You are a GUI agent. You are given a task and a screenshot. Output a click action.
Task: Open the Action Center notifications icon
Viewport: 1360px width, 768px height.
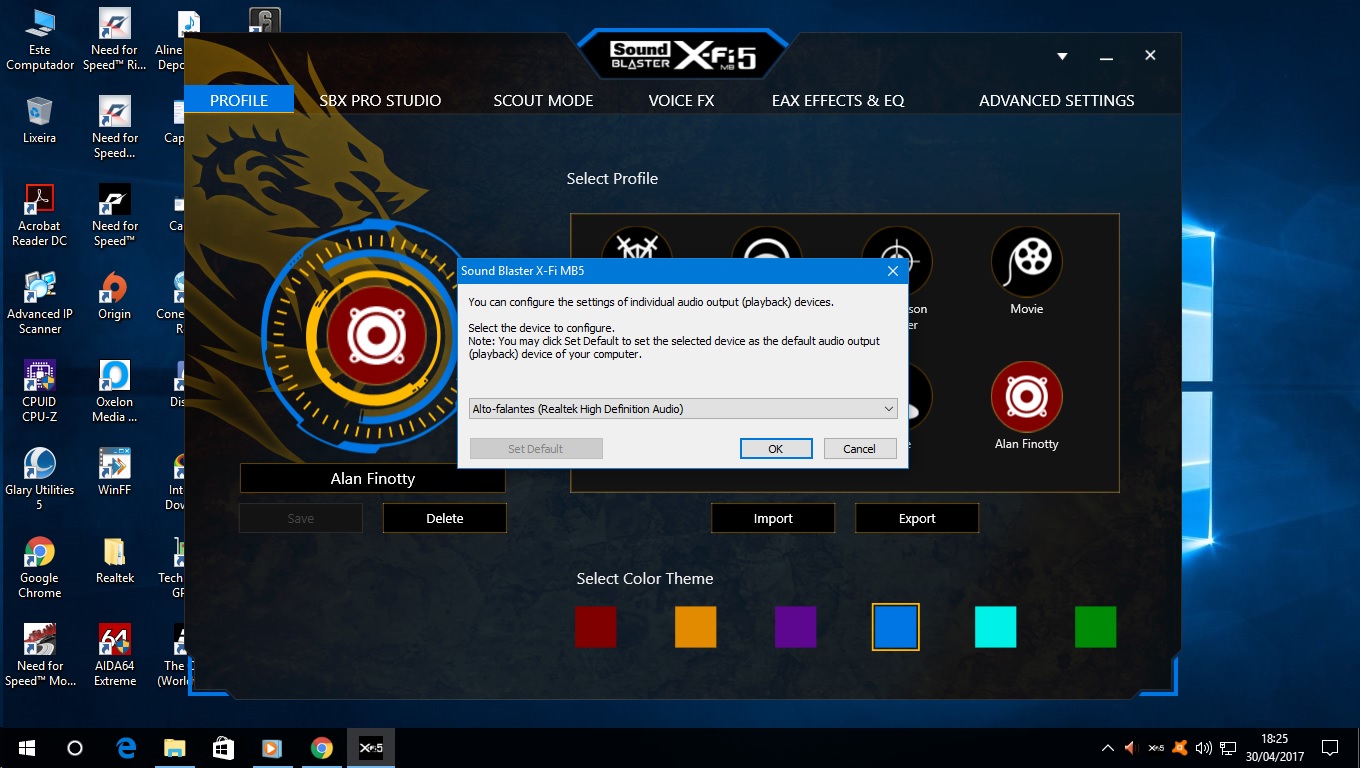click(x=1330, y=748)
